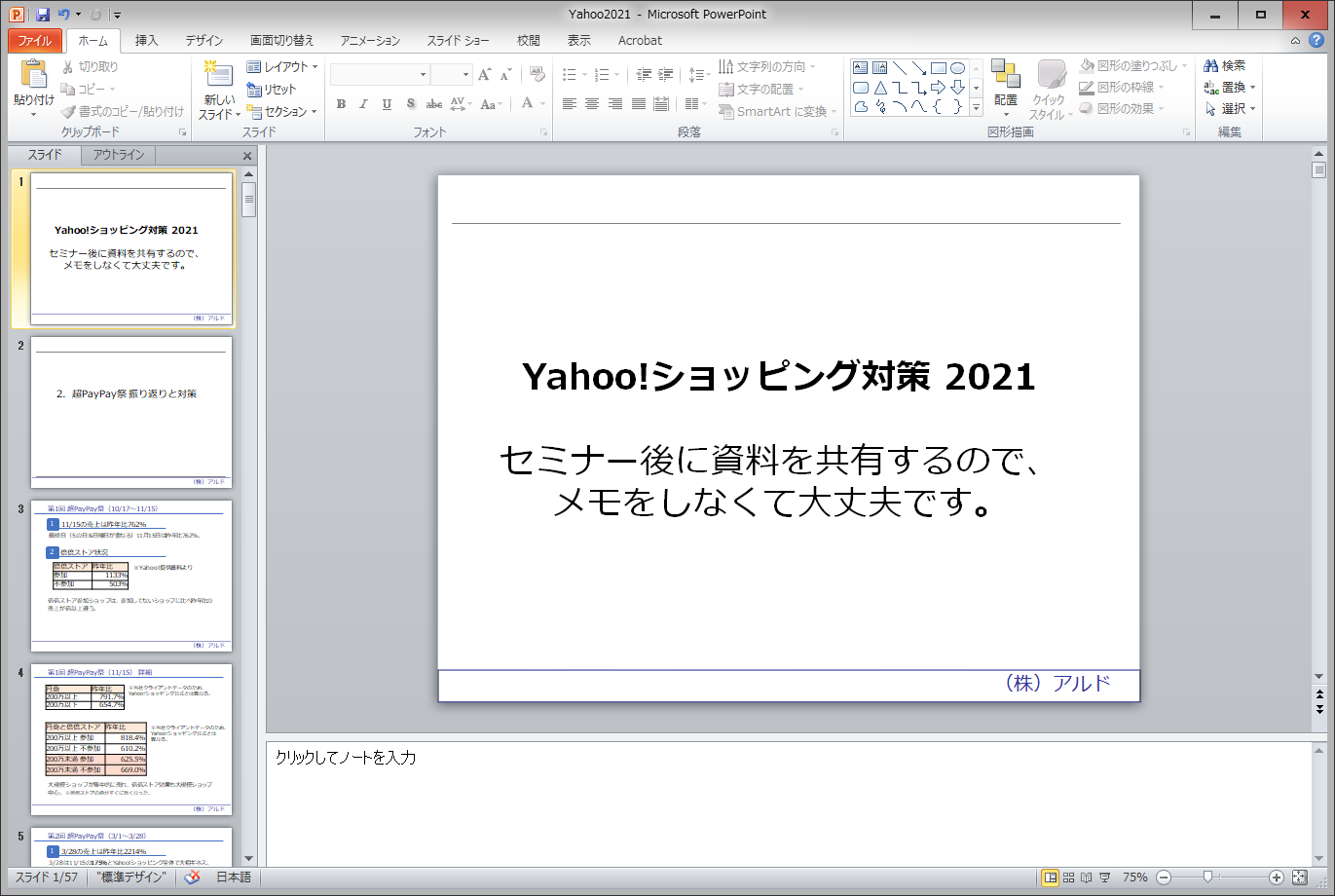The image size is (1335, 896).
Task: Switch to the Insert (挿入) tab
Action: coord(146,41)
